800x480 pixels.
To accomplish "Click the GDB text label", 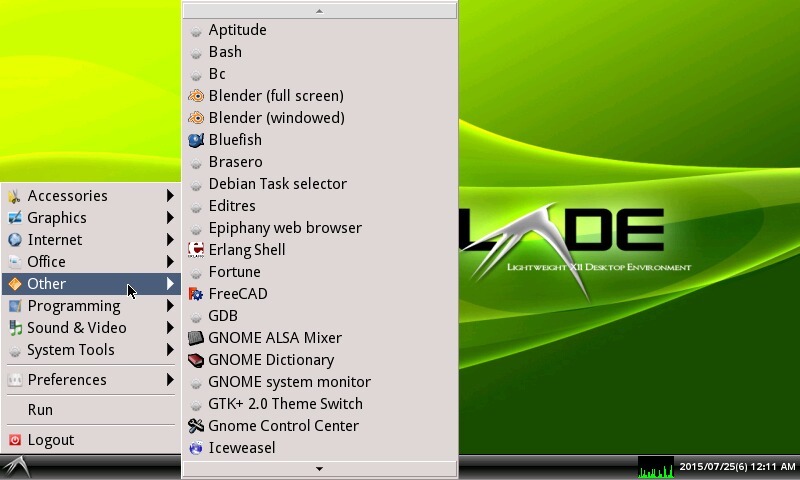I will point(223,316).
